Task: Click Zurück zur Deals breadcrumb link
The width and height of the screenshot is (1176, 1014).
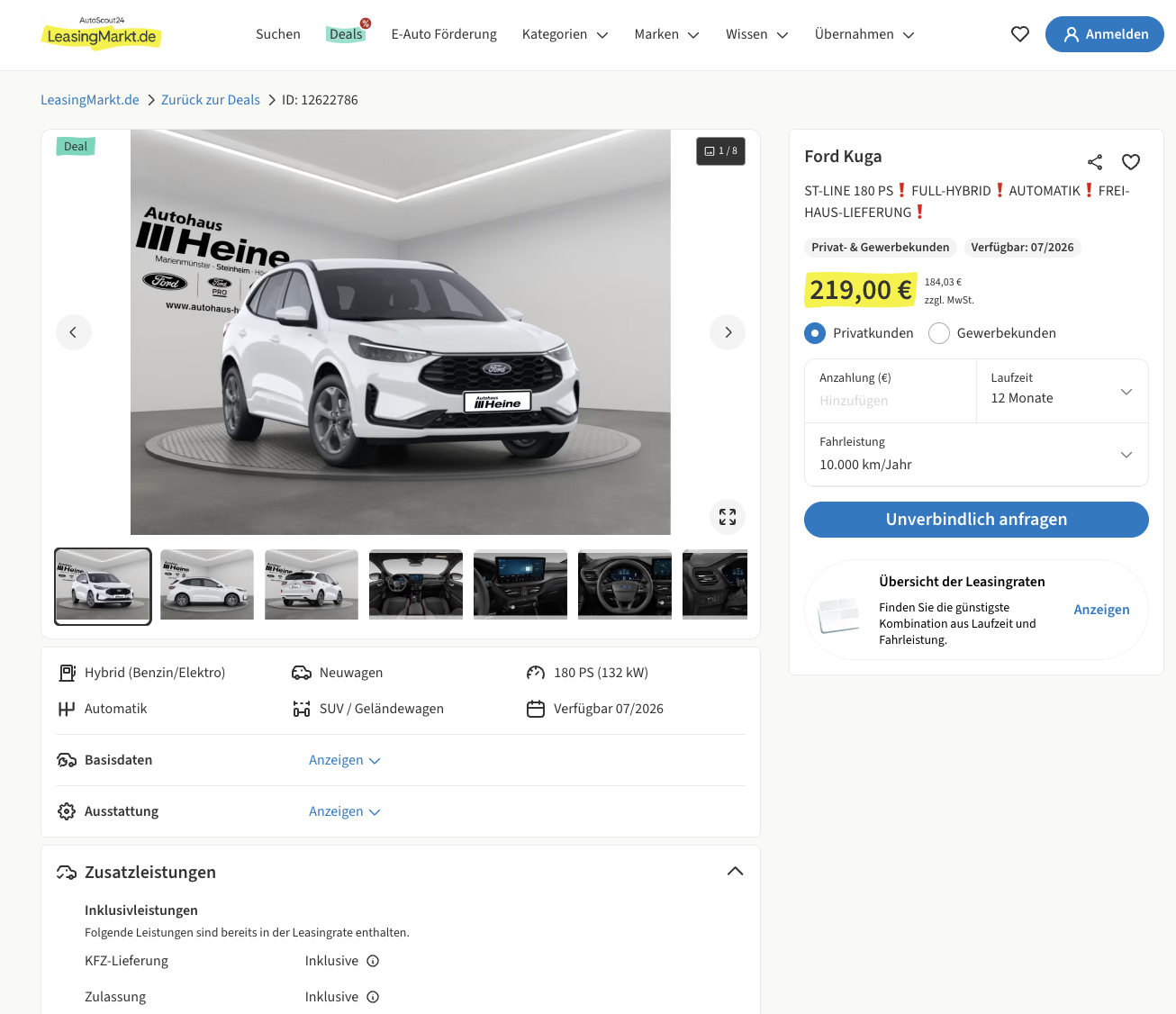Action: click(x=211, y=100)
